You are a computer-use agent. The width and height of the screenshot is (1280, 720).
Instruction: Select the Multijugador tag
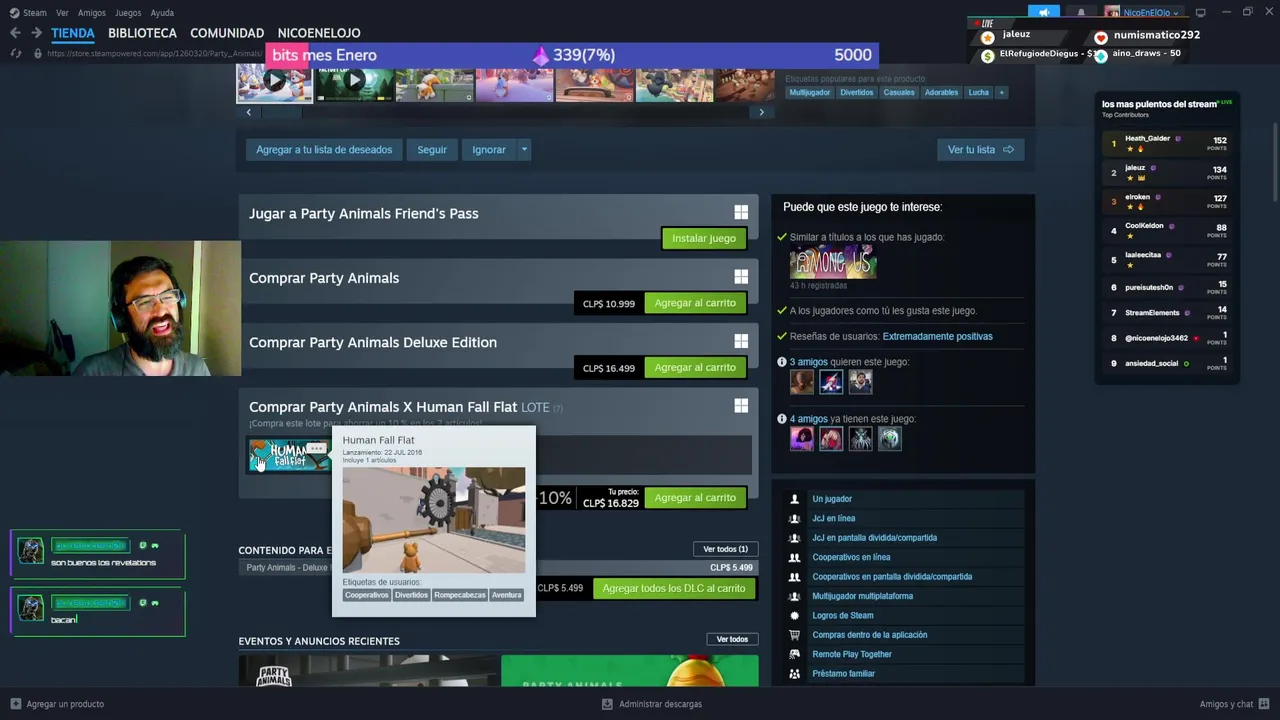(809, 92)
